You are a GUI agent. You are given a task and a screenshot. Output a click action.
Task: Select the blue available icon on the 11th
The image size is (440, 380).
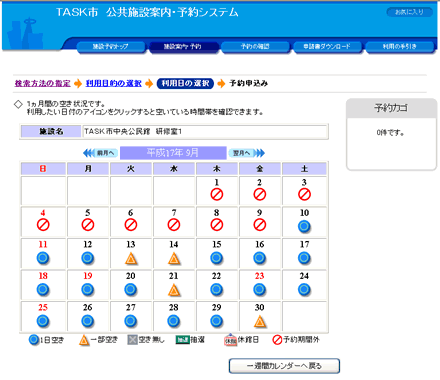coord(43,258)
